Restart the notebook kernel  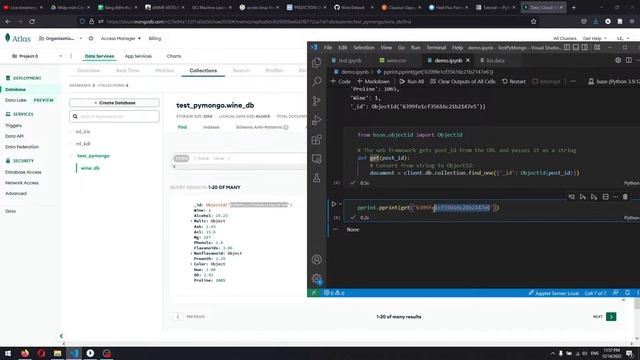click(x=514, y=82)
